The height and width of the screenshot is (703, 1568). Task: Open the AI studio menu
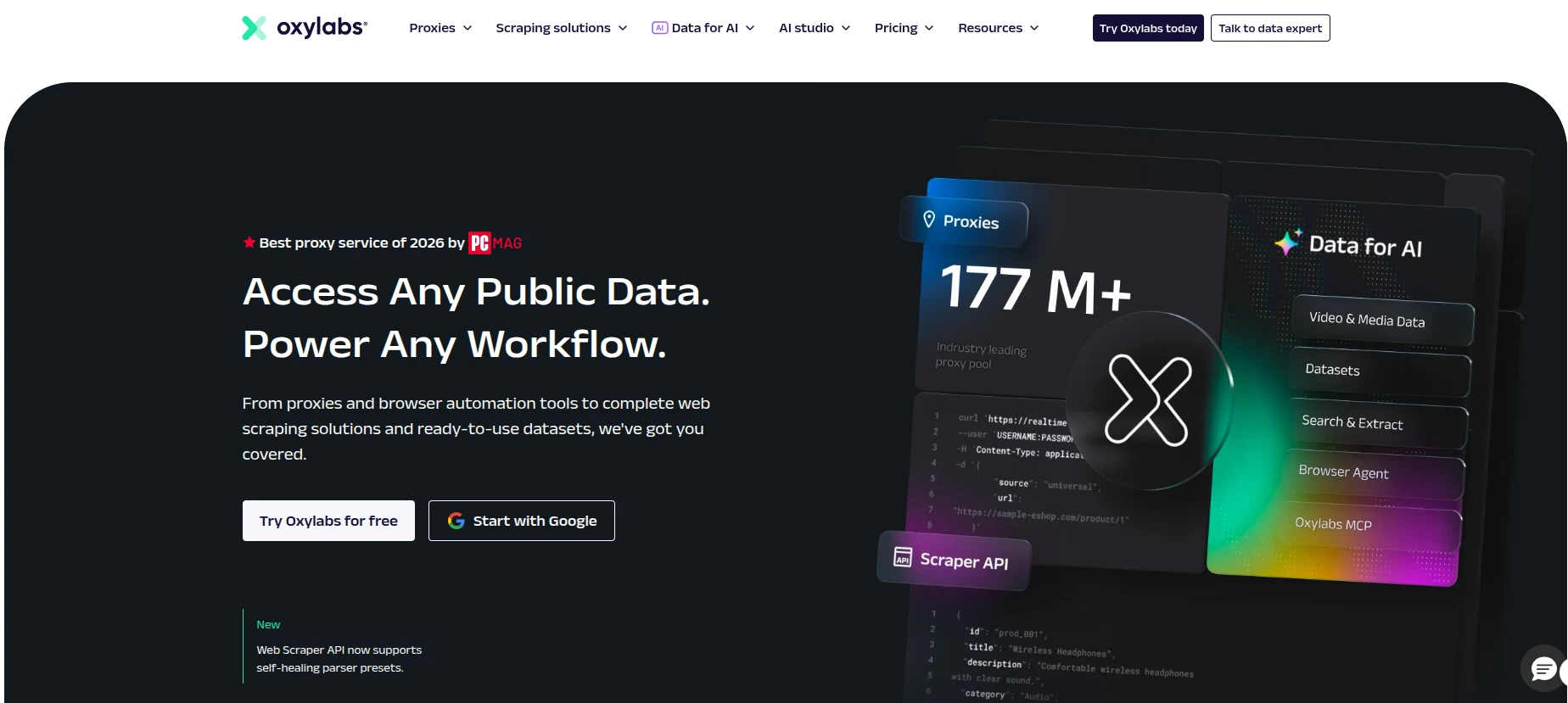pos(815,28)
